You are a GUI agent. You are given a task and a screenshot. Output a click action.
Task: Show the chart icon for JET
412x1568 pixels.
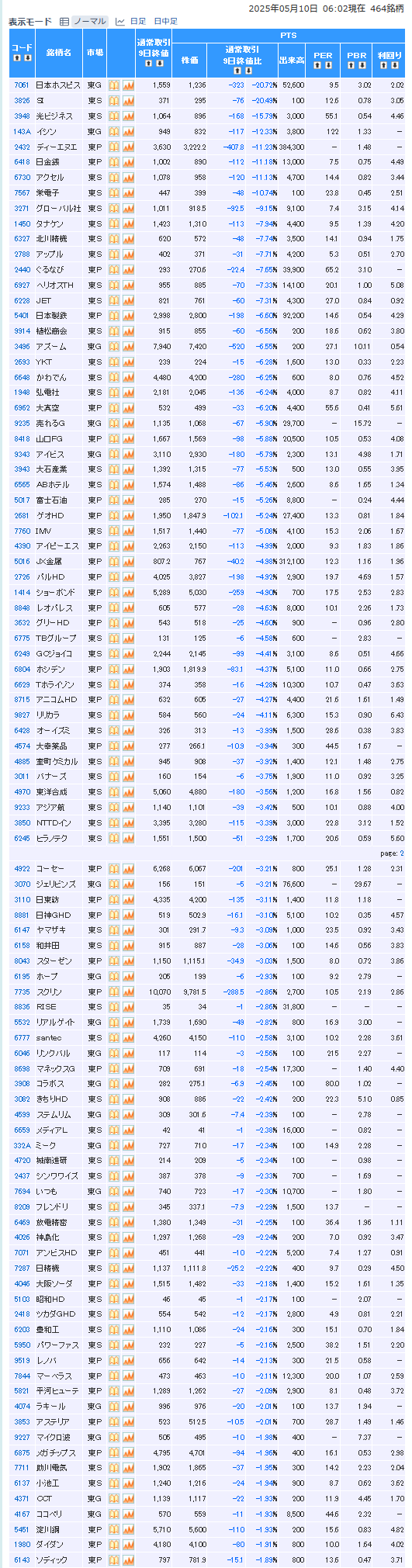pyautogui.click(x=128, y=300)
